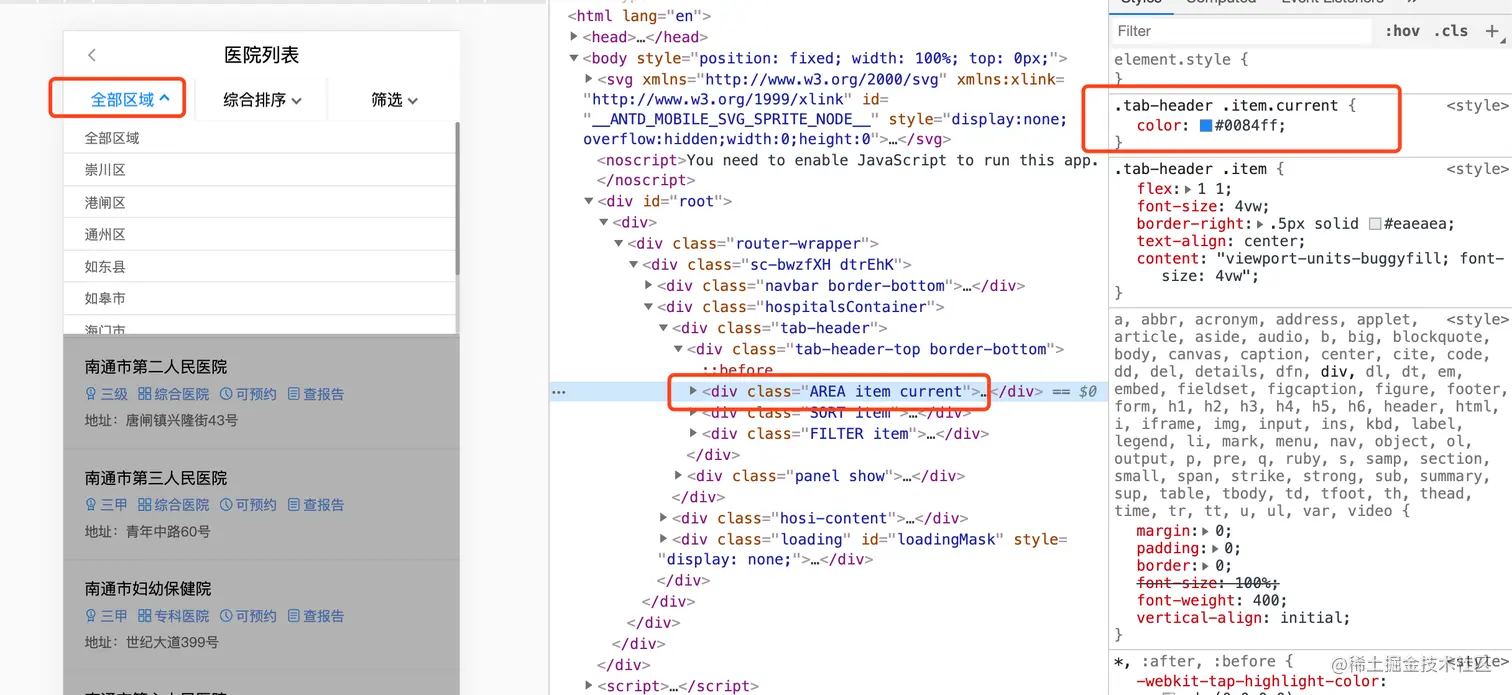The image size is (1512, 695).
Task: Expand the AREA item current div
Action: point(694,391)
